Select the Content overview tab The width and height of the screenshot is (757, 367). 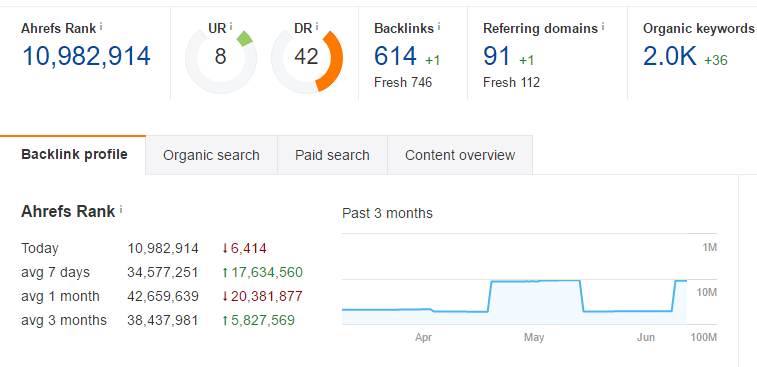tap(460, 155)
